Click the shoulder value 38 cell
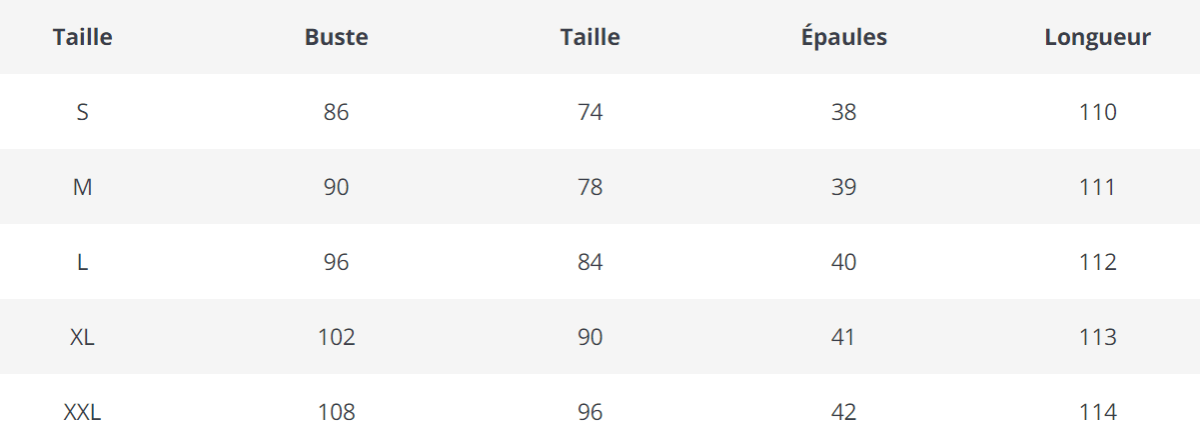The height and width of the screenshot is (439, 1200). [x=844, y=112]
